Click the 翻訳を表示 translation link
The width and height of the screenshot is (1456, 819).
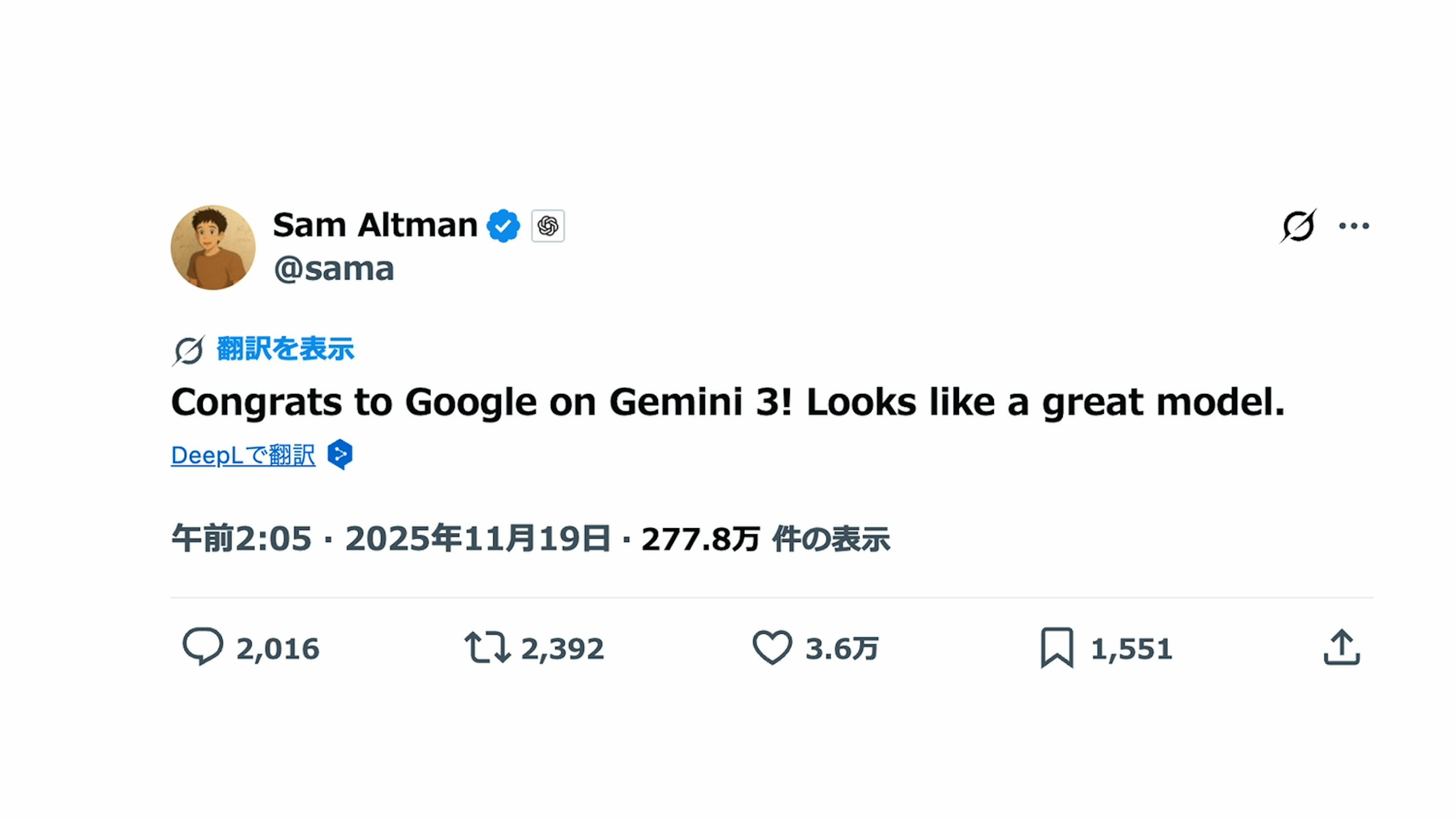point(286,349)
